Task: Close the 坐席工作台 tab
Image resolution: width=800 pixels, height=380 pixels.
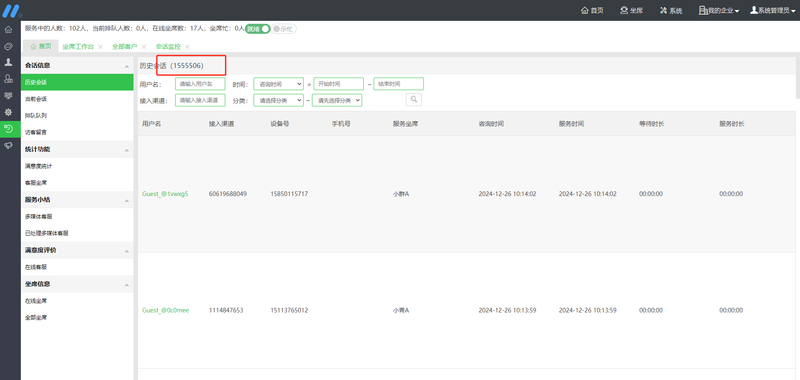Action: [101, 46]
